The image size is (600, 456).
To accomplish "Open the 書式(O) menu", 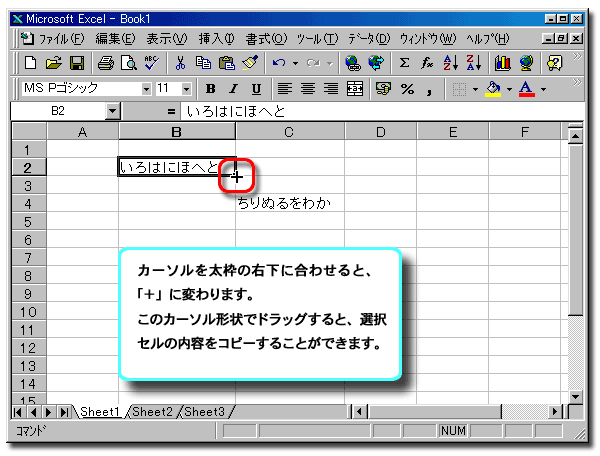I will click(x=266, y=39).
